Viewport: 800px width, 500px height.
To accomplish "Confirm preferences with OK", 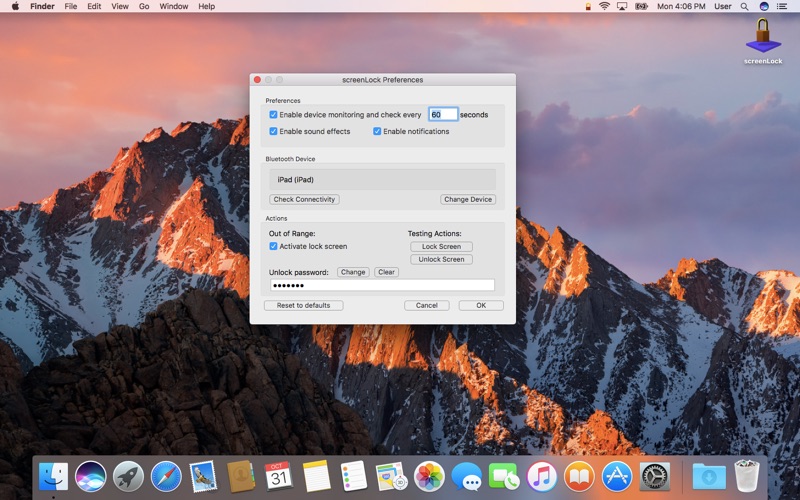I will click(x=481, y=305).
